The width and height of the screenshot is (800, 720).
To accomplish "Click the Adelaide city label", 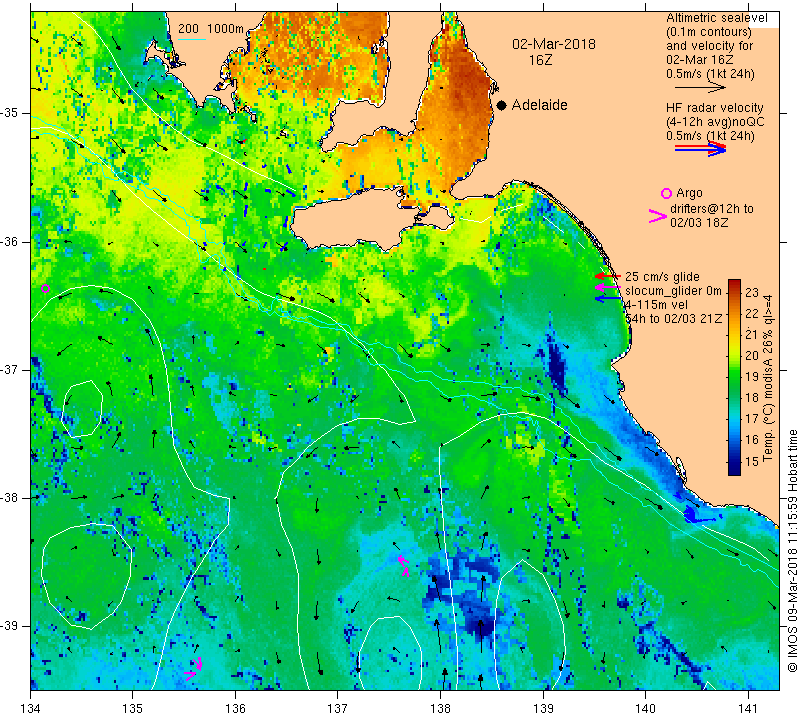I will 539,105.
